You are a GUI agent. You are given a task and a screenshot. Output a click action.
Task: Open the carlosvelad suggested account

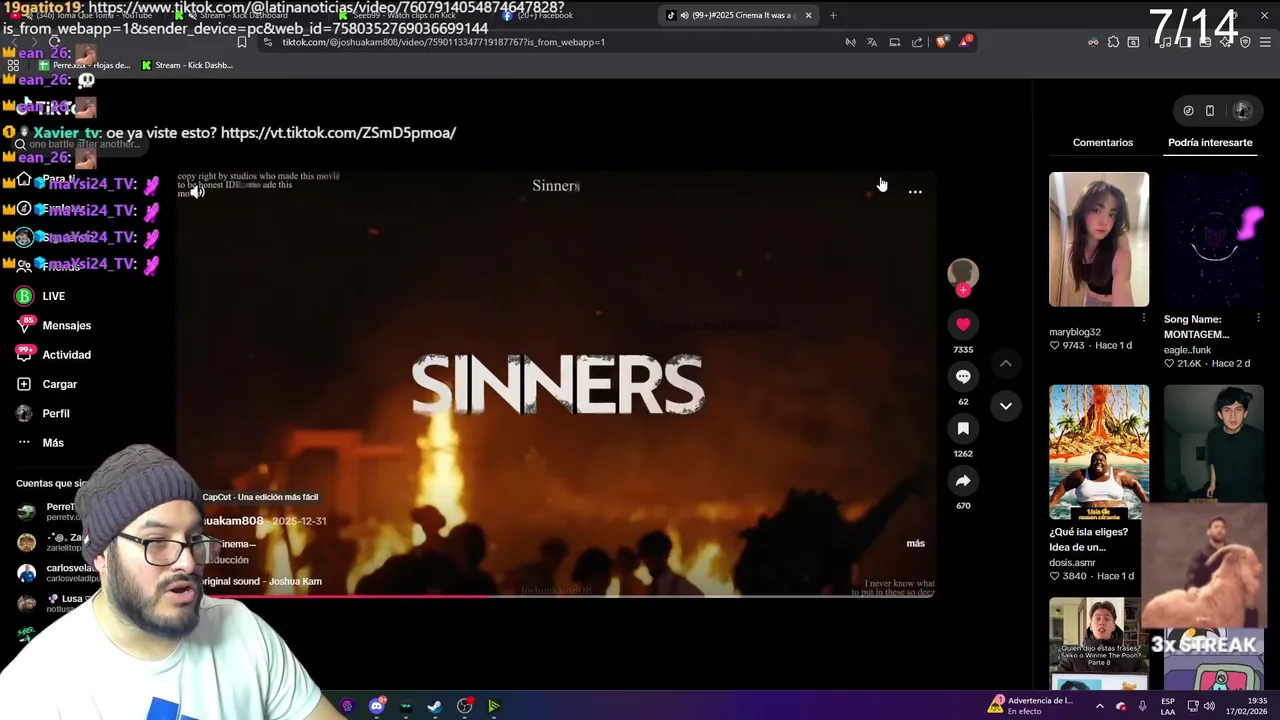click(x=60, y=572)
